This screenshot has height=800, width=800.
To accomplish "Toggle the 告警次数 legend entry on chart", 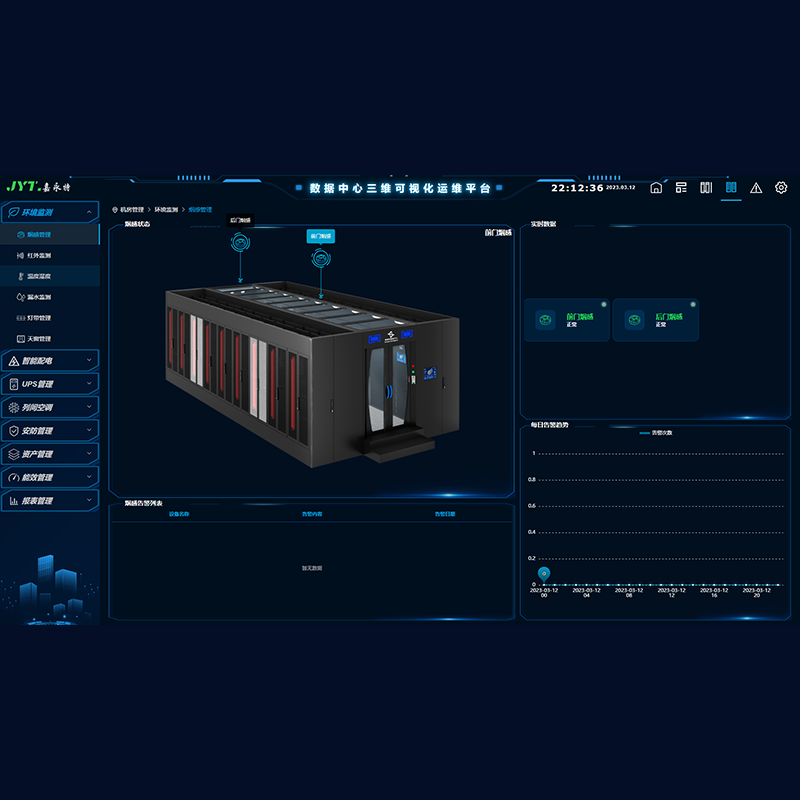I will 656,433.
